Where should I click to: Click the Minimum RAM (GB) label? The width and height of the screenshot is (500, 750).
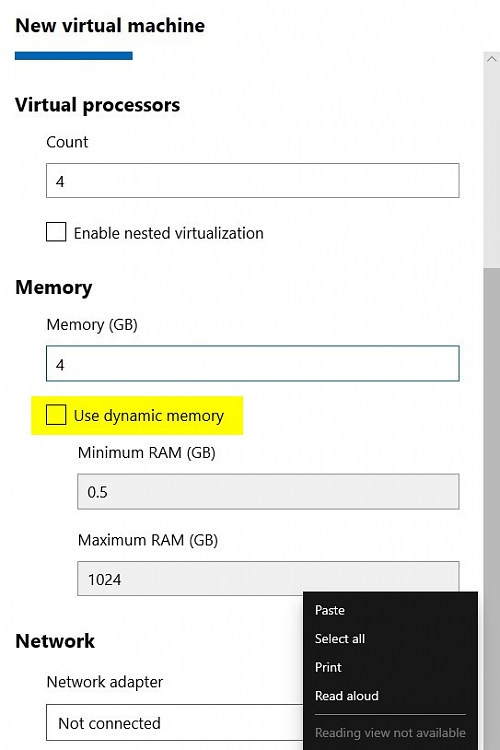146,452
